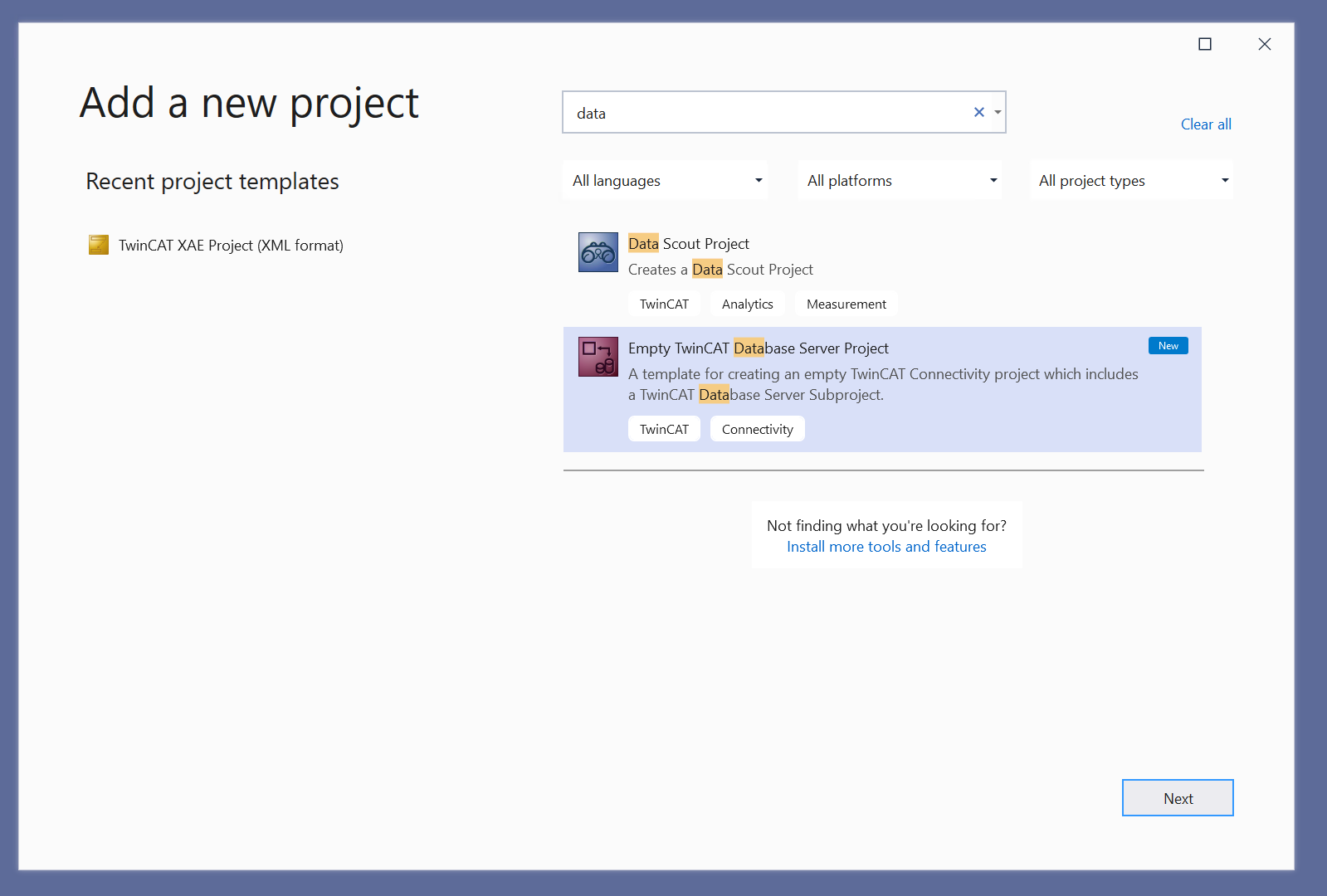Click the Connectivity tag

(758, 430)
